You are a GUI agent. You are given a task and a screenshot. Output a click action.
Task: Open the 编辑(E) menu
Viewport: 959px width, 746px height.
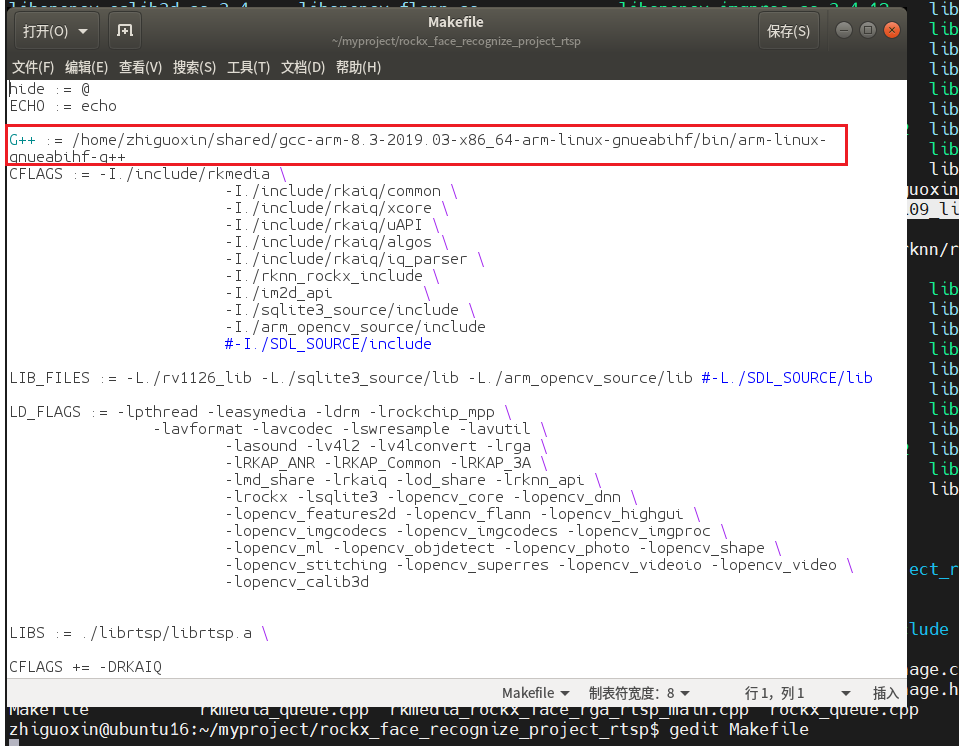click(x=86, y=67)
